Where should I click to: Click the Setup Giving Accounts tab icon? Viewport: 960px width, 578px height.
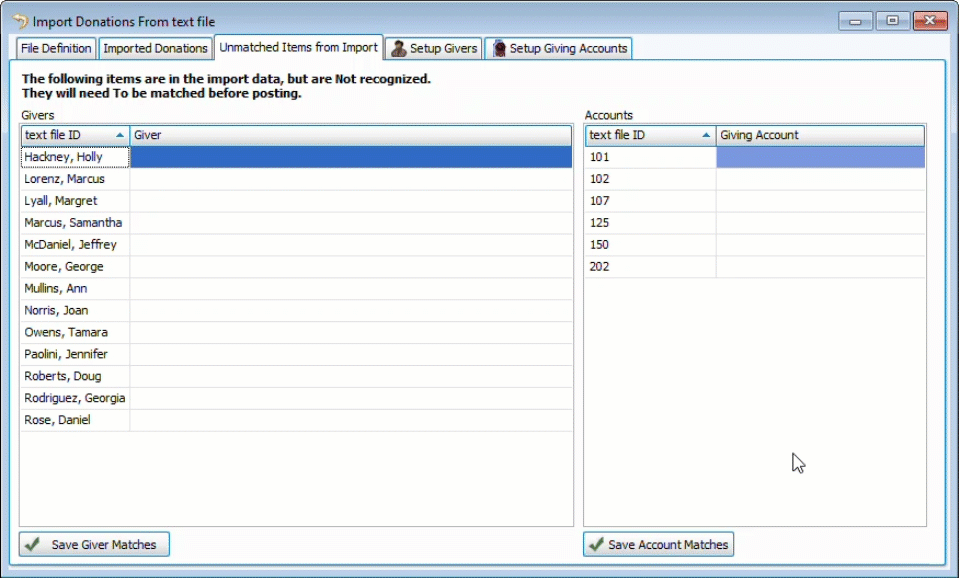click(498, 48)
